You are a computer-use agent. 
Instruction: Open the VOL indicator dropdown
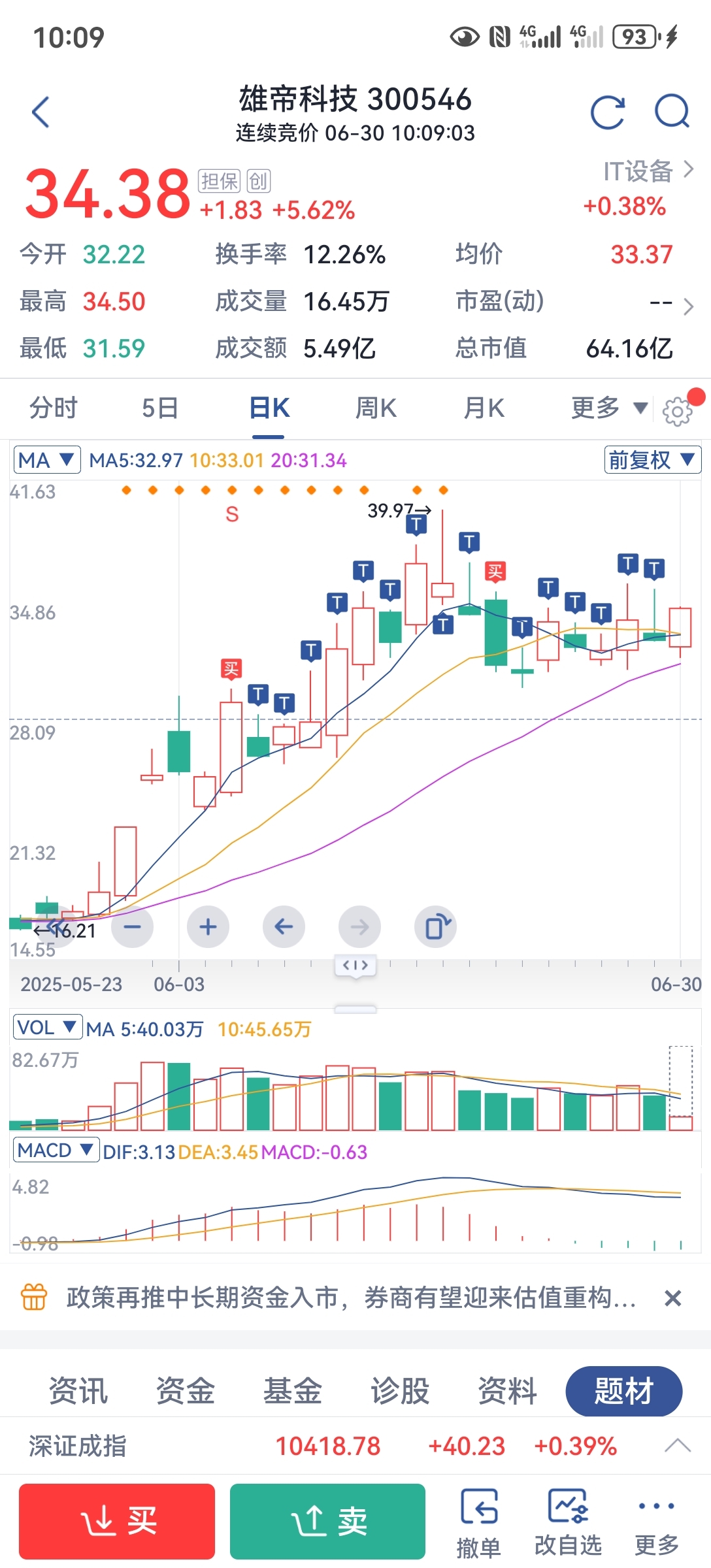pos(48,1027)
